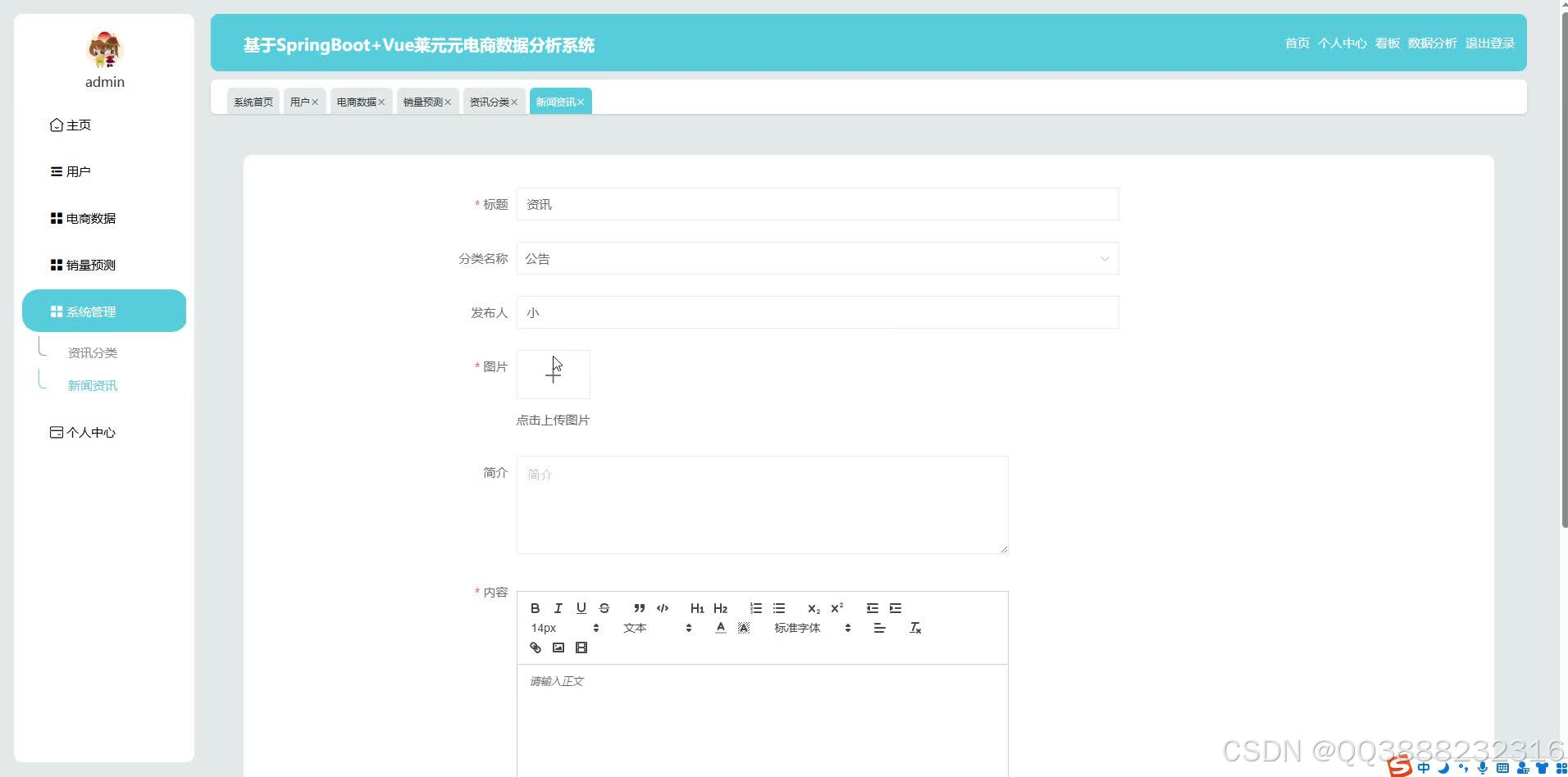This screenshot has width=1568, height=777.
Task: Collapse the 系统管理 sidebar menu
Action: (x=104, y=311)
